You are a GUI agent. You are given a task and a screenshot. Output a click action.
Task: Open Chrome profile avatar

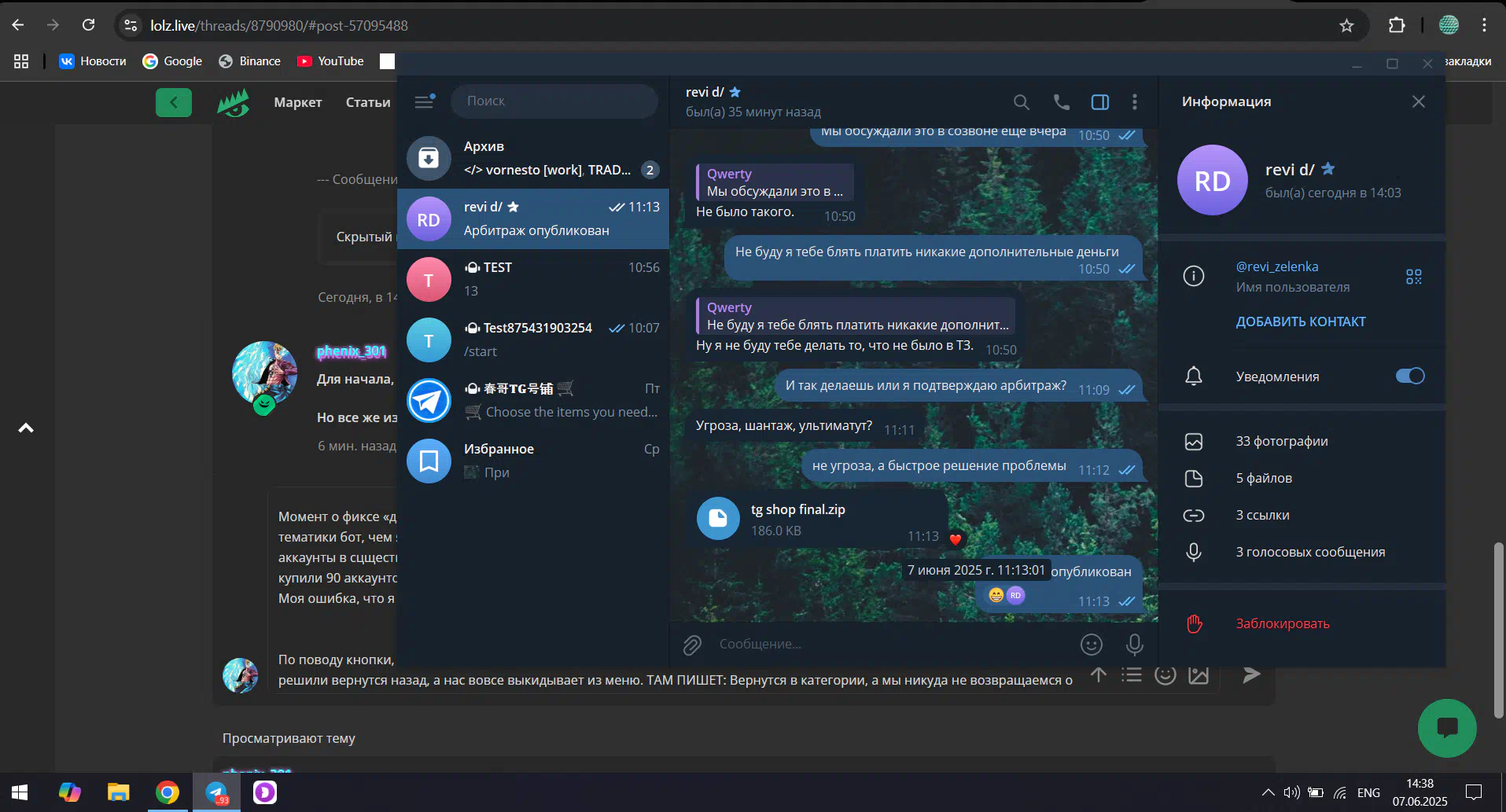pyautogui.click(x=1449, y=25)
